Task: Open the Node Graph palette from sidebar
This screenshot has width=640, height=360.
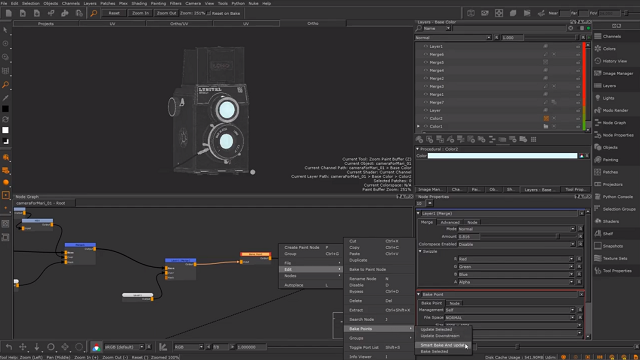Action: tap(614, 122)
